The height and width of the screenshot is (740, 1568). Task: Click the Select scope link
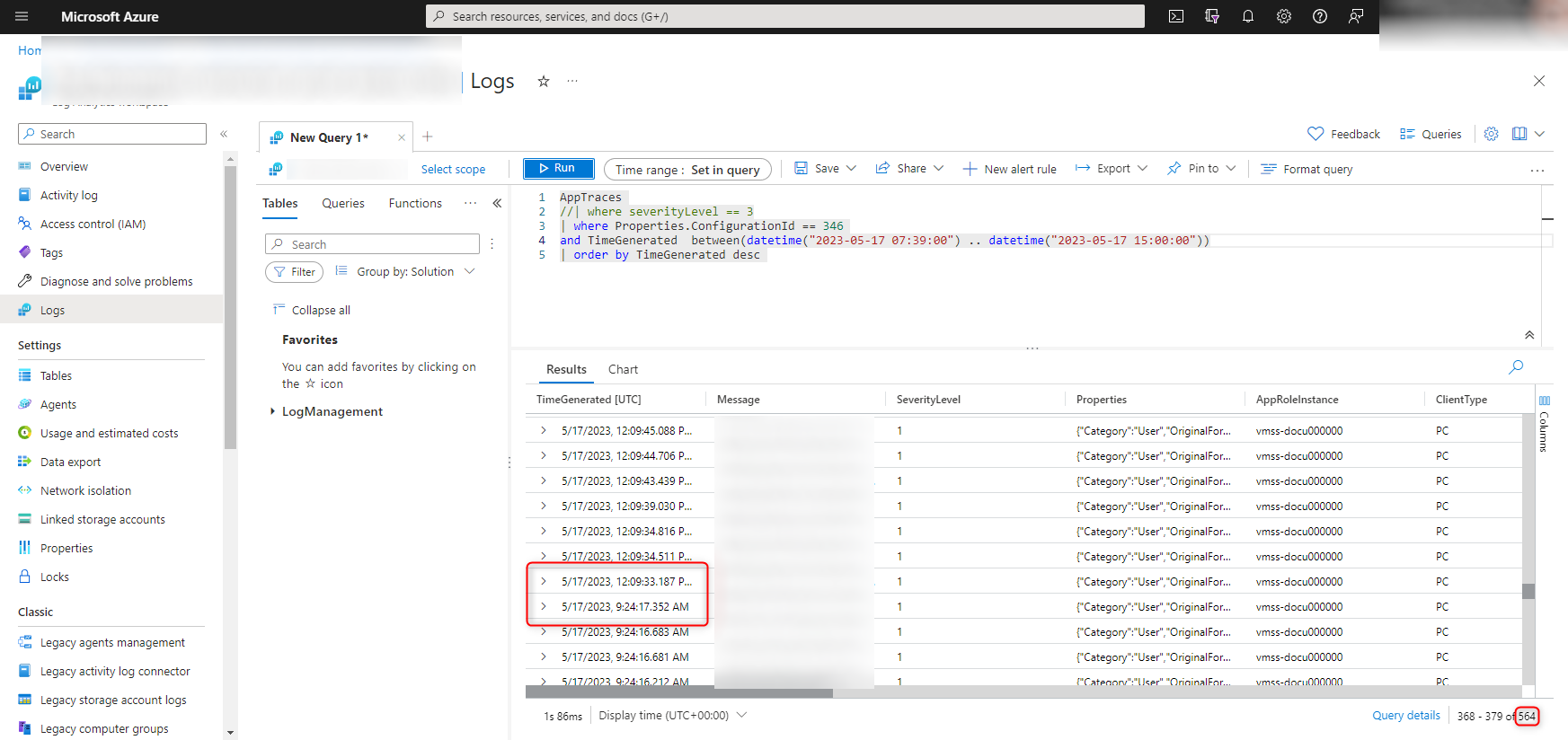point(453,169)
